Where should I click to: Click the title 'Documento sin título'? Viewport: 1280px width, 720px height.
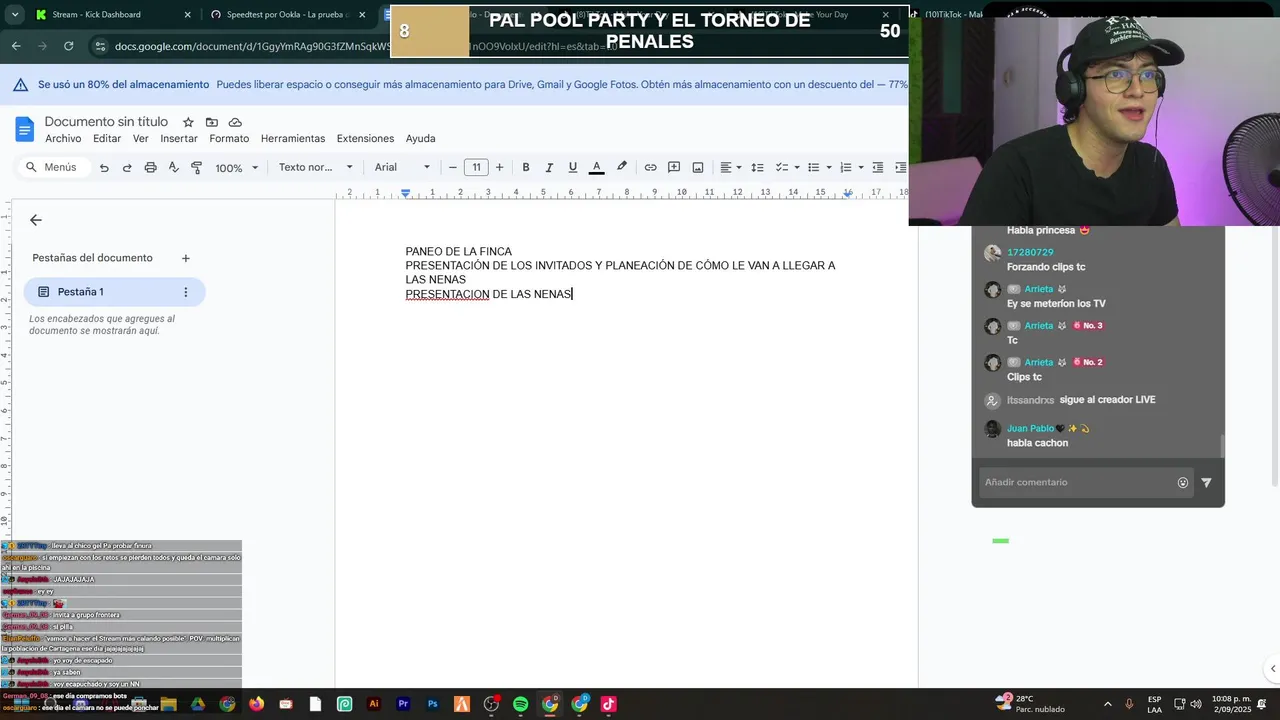(x=106, y=122)
